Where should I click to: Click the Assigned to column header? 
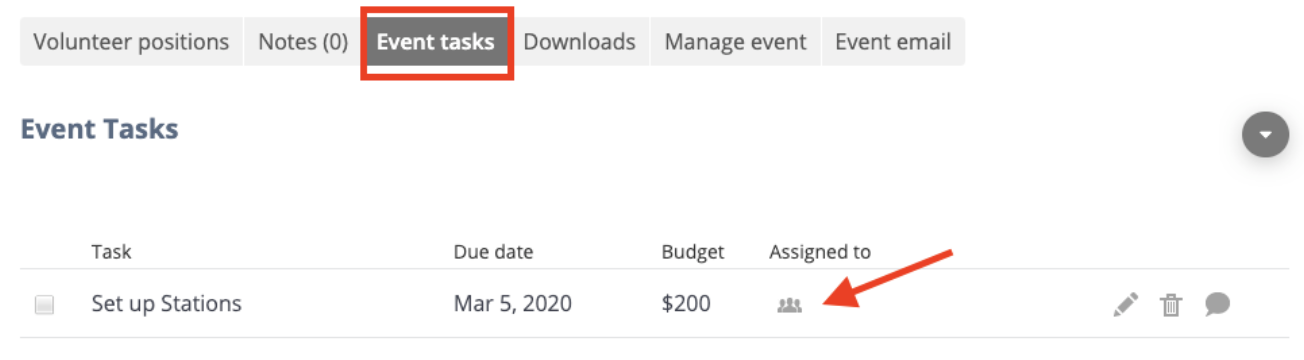(820, 252)
